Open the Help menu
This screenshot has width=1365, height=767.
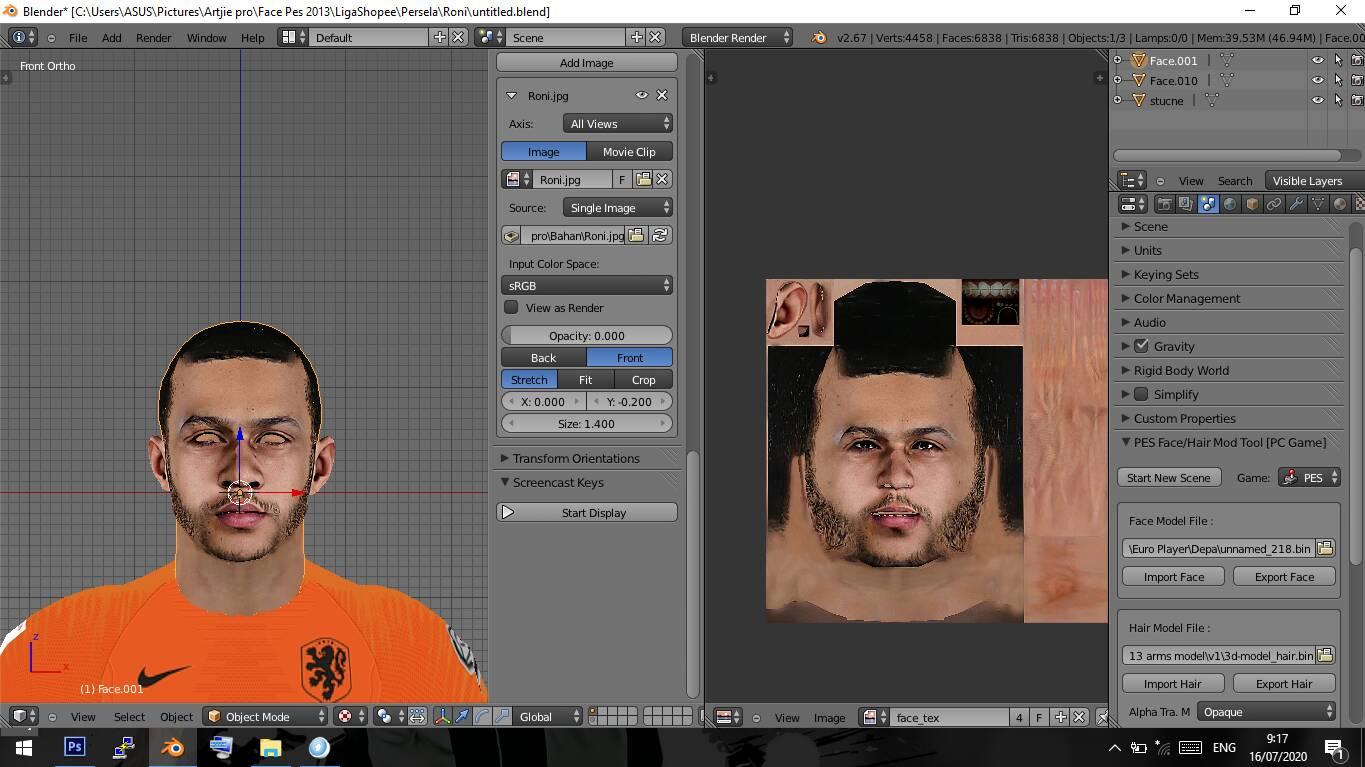click(x=252, y=37)
